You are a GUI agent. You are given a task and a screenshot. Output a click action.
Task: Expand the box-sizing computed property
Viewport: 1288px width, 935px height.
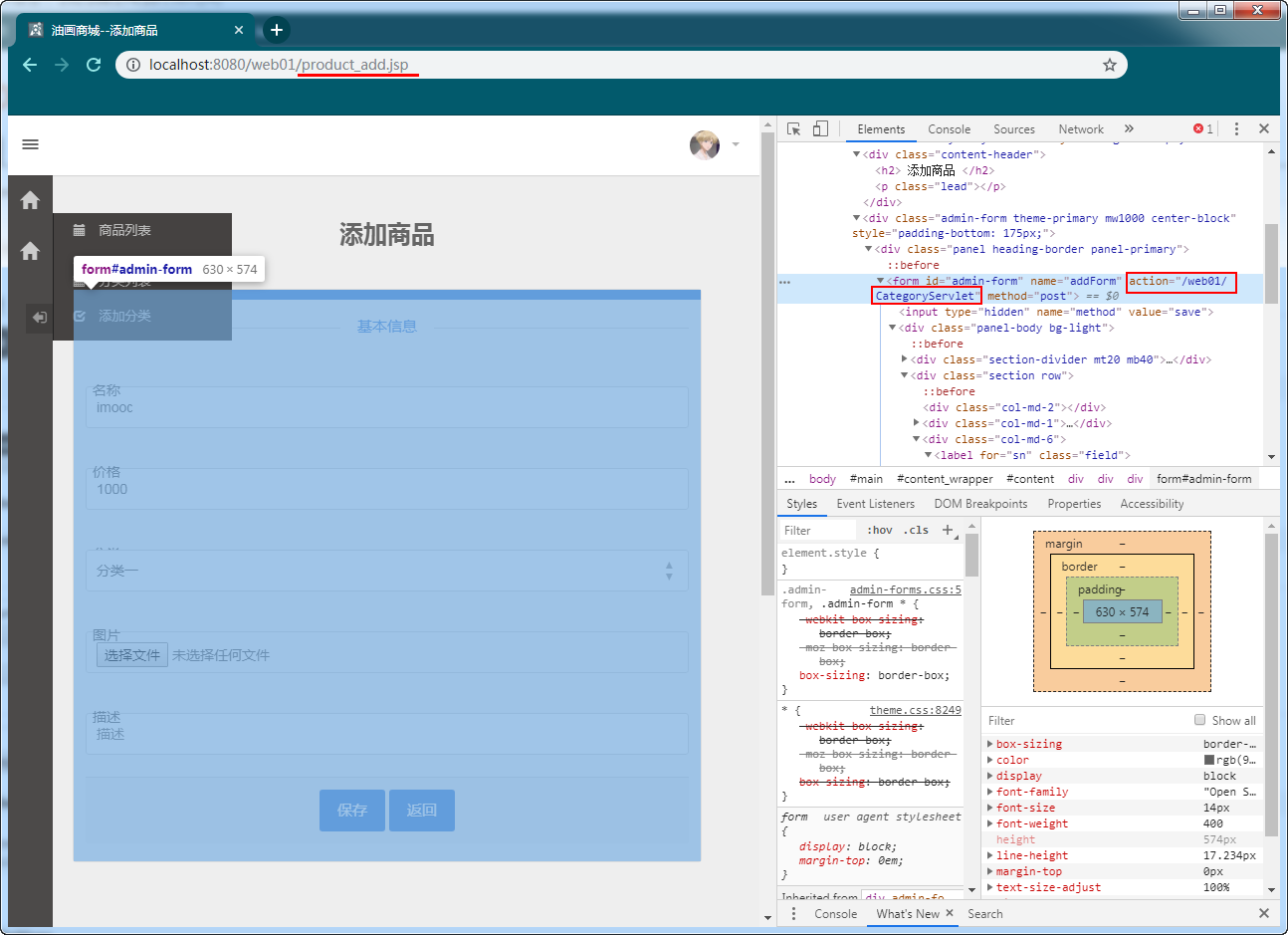point(989,744)
